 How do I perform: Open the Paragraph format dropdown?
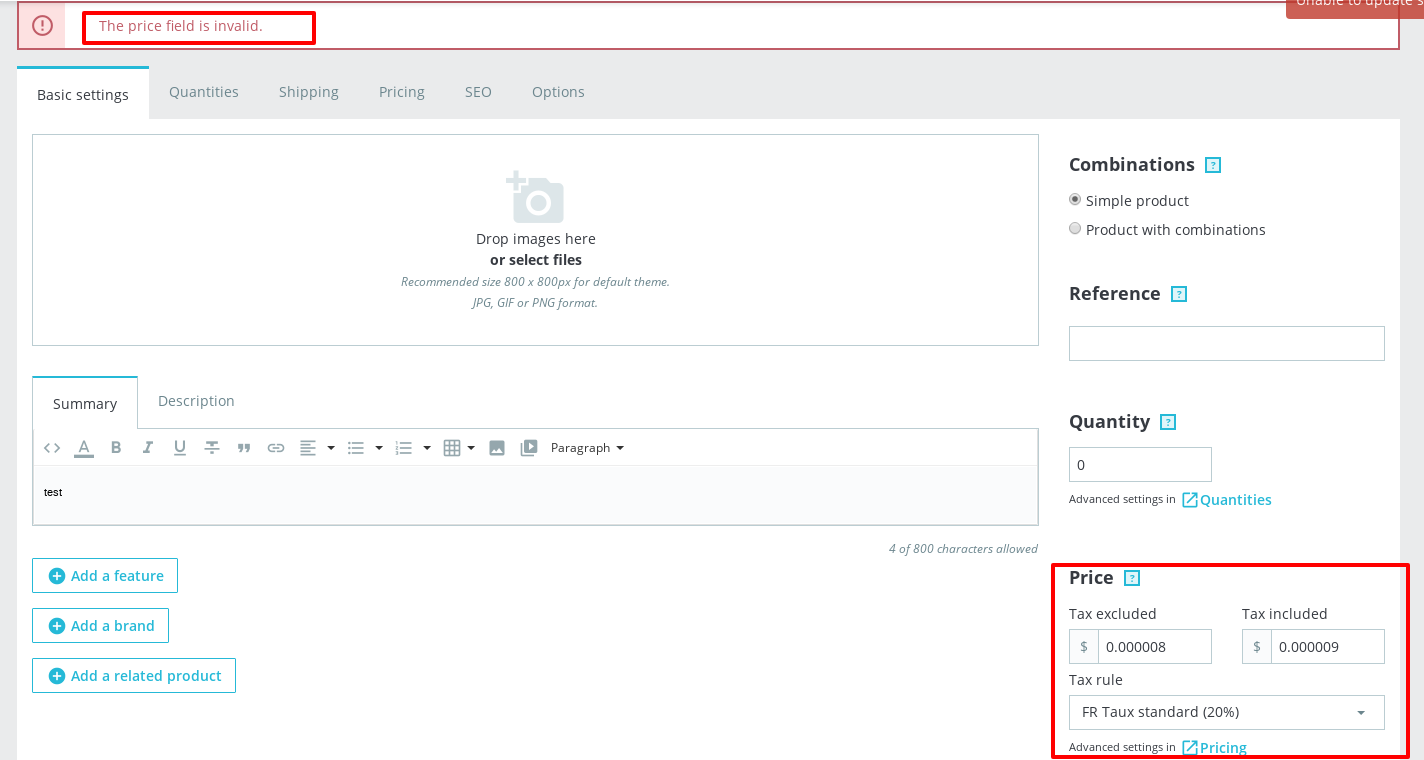tap(587, 448)
